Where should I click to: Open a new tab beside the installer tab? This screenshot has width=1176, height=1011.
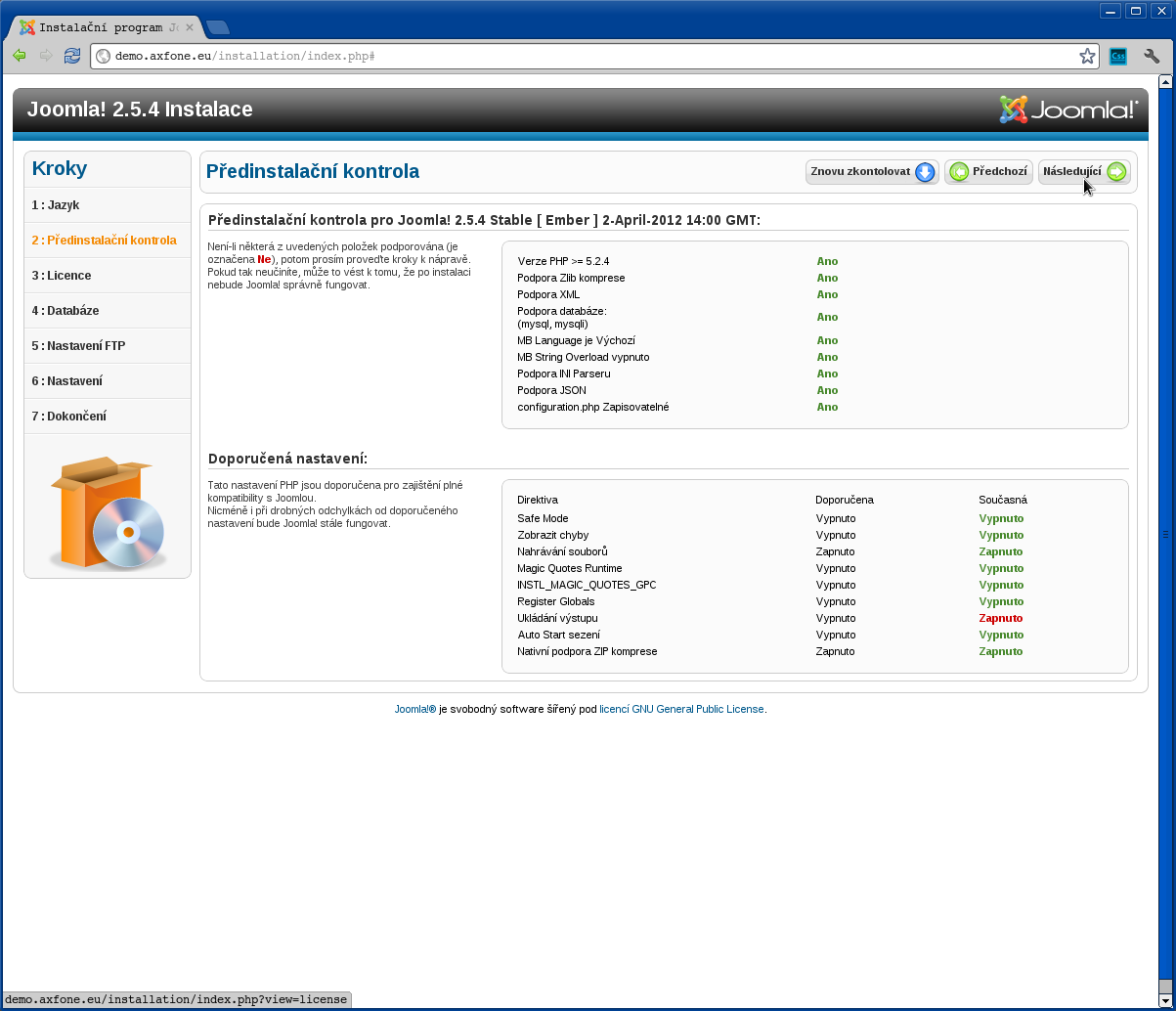[x=217, y=27]
